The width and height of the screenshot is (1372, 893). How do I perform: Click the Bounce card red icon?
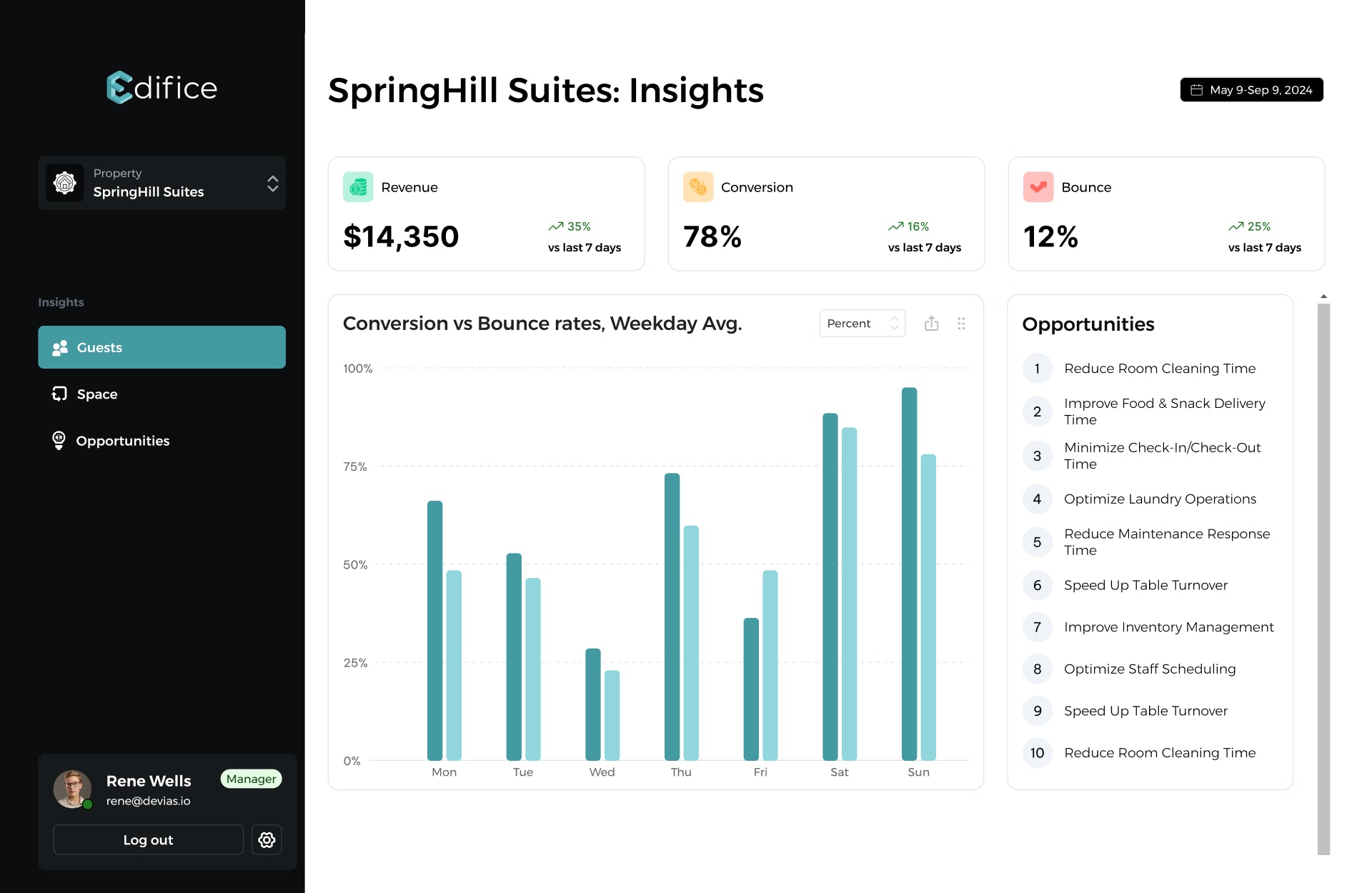pos(1038,187)
